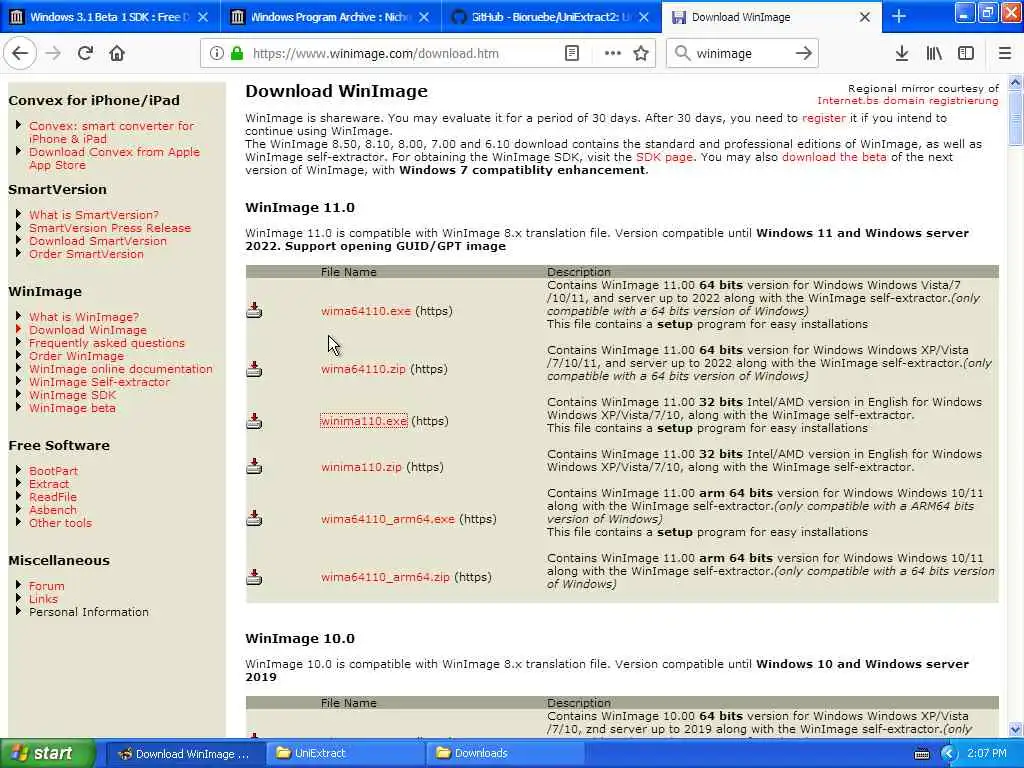1024x768 pixels.
Task: Download wima64110_arm64.zip link
Action: [385, 577]
